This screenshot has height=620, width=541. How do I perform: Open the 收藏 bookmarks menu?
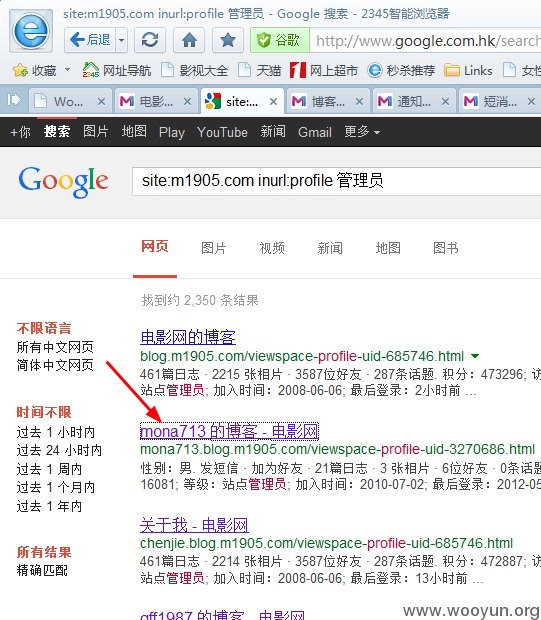35,71
